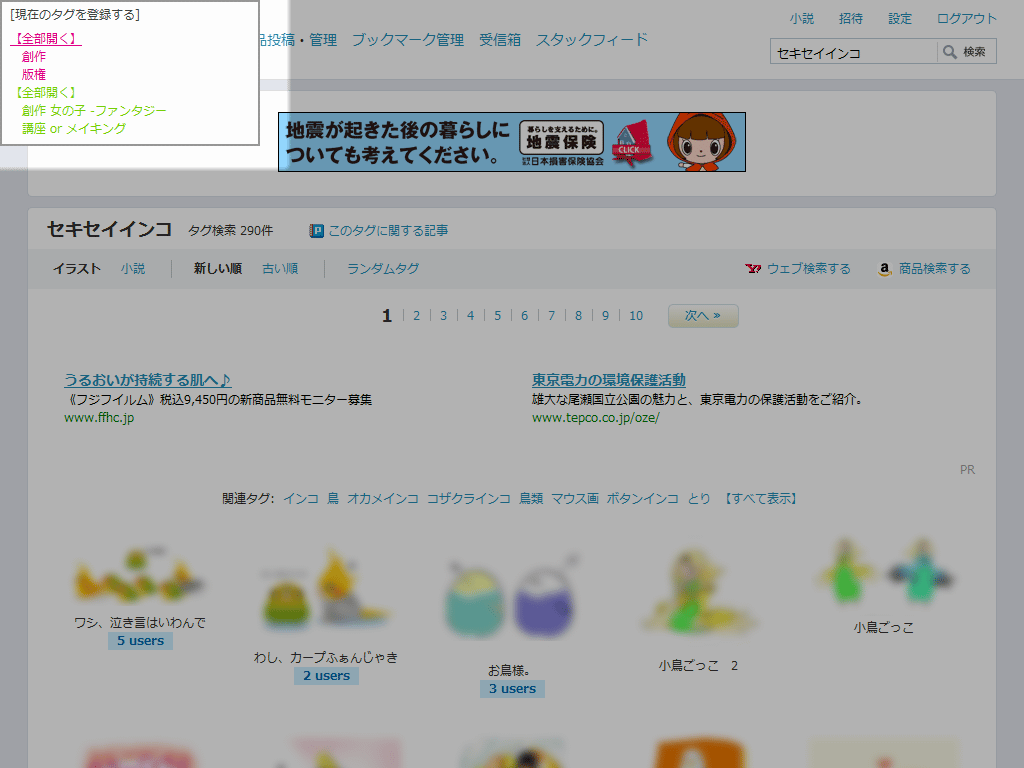
Task: Click the Yahoo web search icon
Action: click(753, 269)
